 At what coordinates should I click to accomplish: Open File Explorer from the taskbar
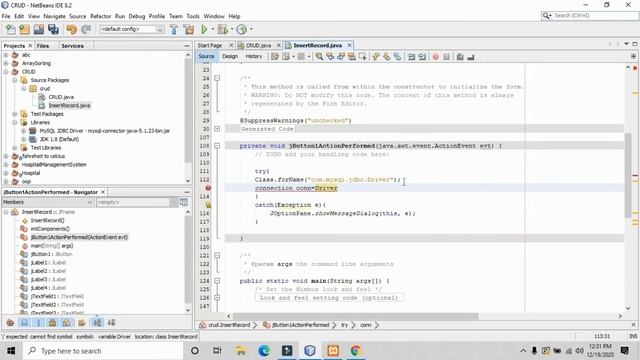point(241,351)
